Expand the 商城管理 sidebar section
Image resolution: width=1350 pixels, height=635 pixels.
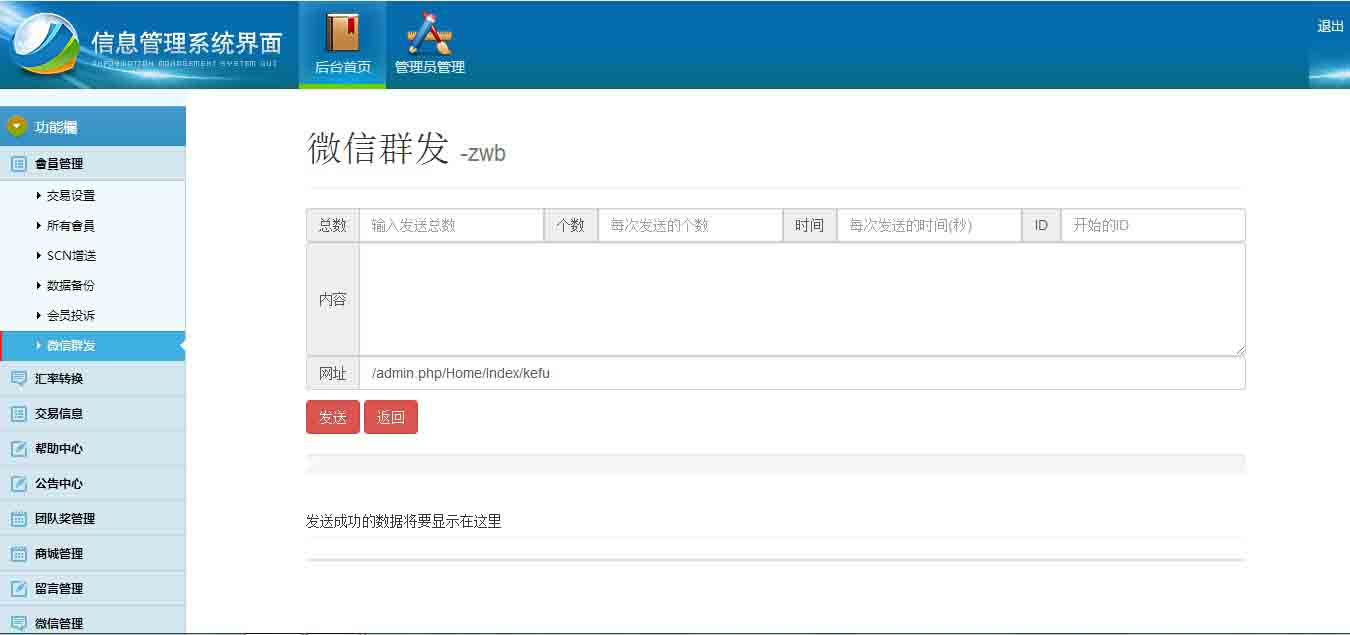point(59,554)
